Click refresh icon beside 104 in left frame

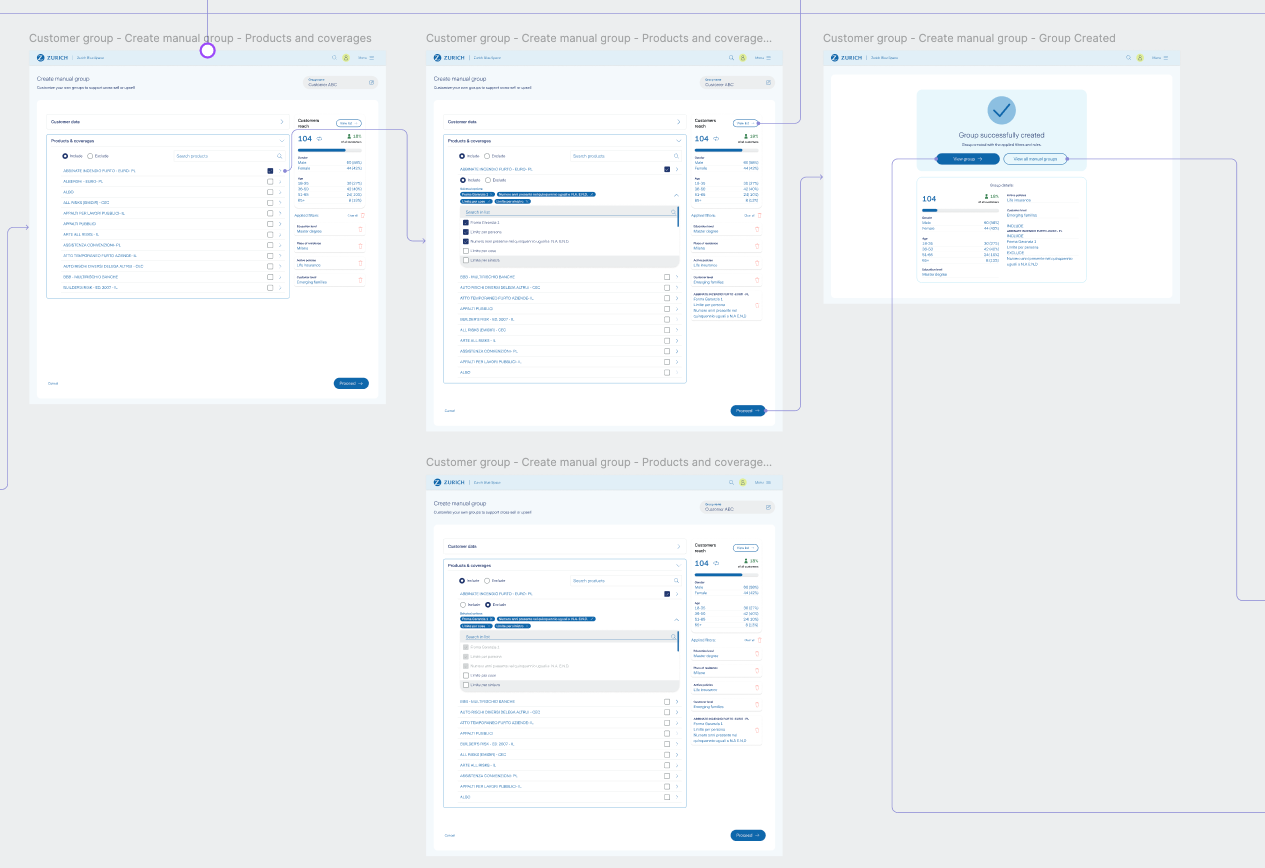tap(321, 139)
